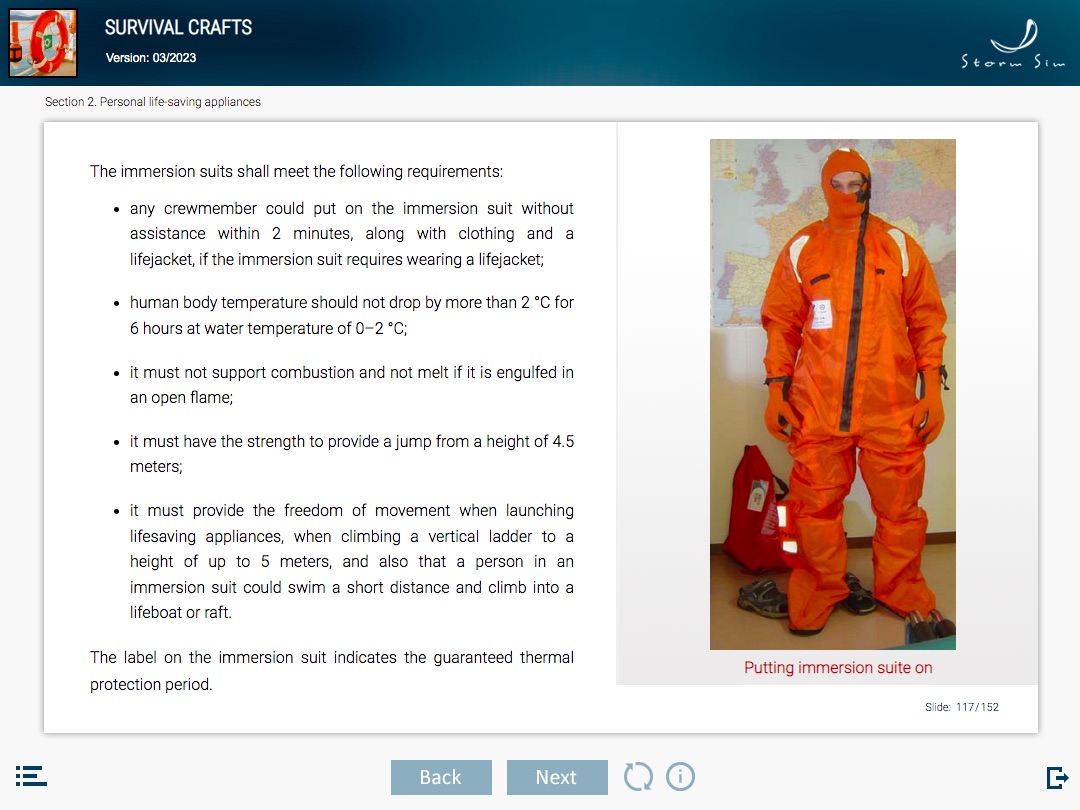Open the immersion suit photo
Image resolution: width=1080 pixels, height=810 pixels.
pos(833,394)
